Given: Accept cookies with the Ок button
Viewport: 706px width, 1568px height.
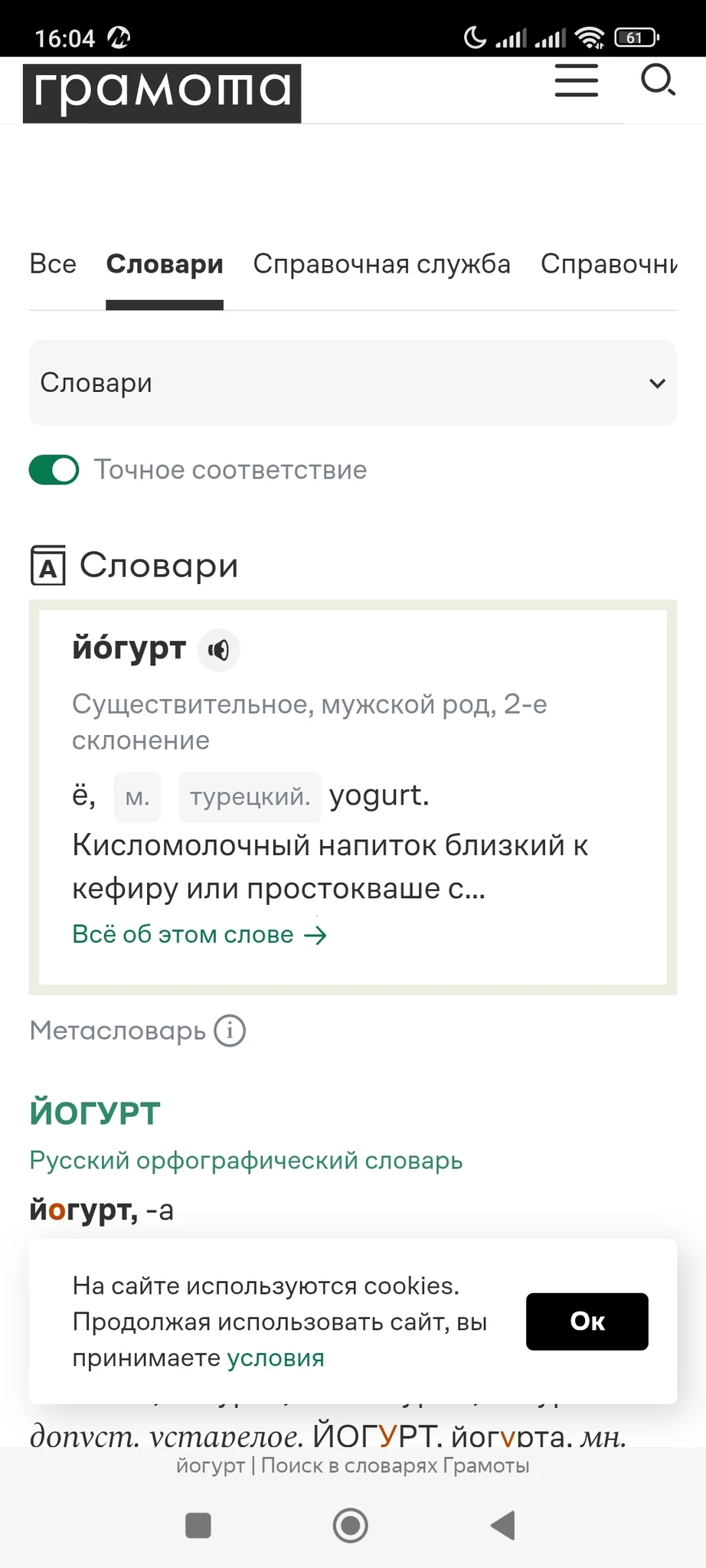Looking at the screenshot, I should (587, 1321).
